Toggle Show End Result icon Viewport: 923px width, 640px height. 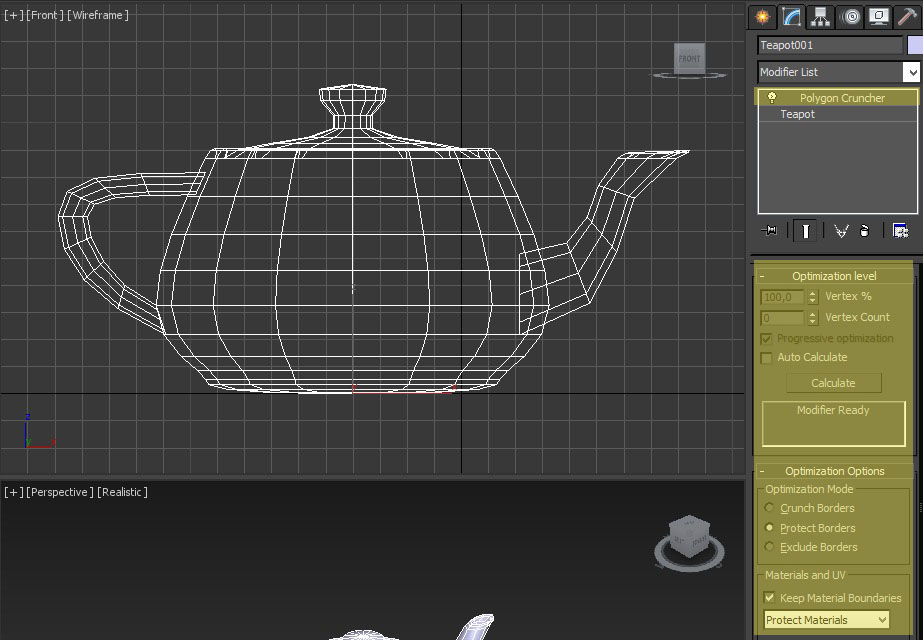[805, 231]
